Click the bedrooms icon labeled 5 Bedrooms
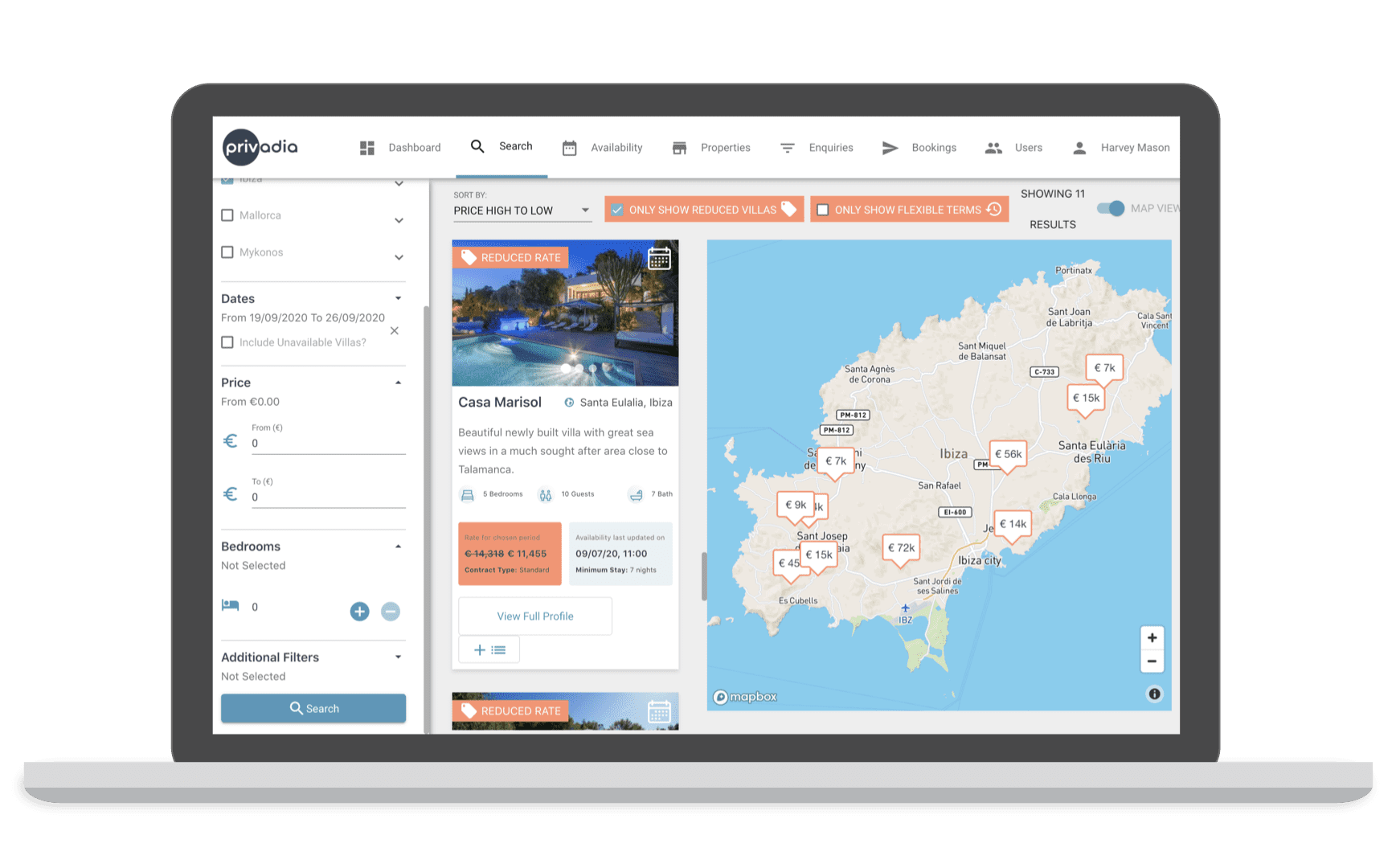The image size is (1396, 868). coord(467,495)
